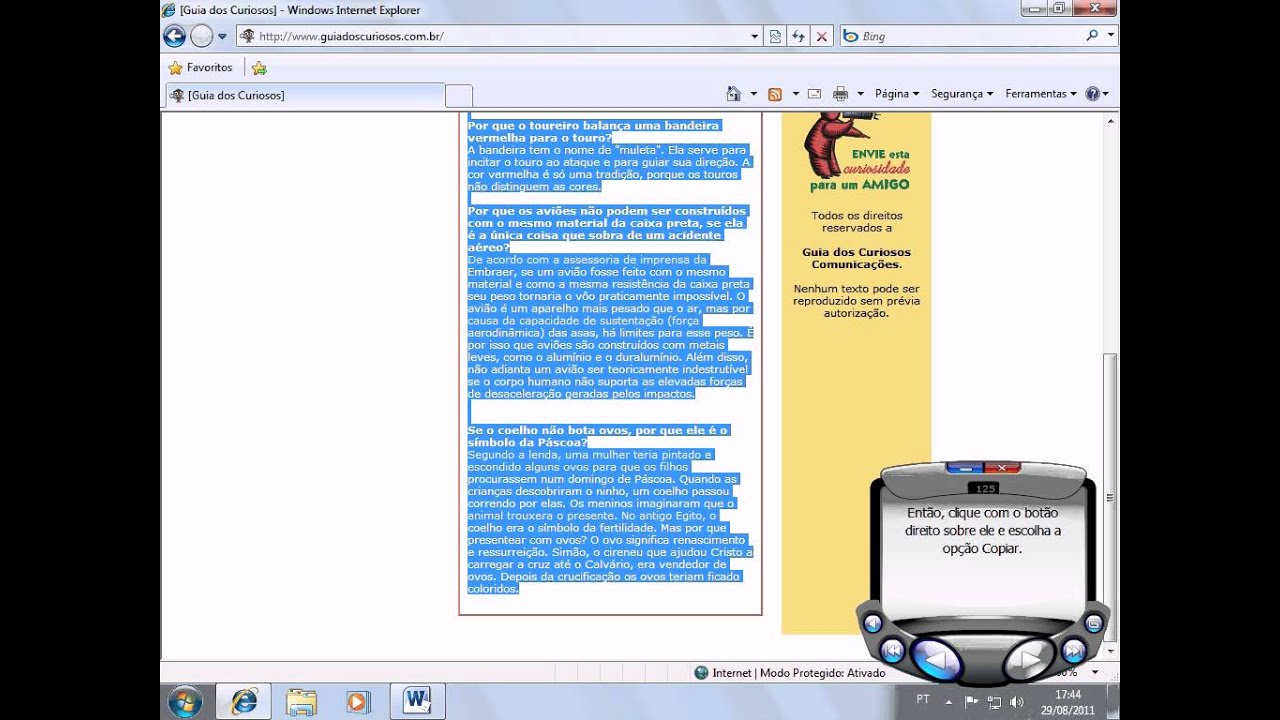Open the Windows Start orb

tap(185, 701)
